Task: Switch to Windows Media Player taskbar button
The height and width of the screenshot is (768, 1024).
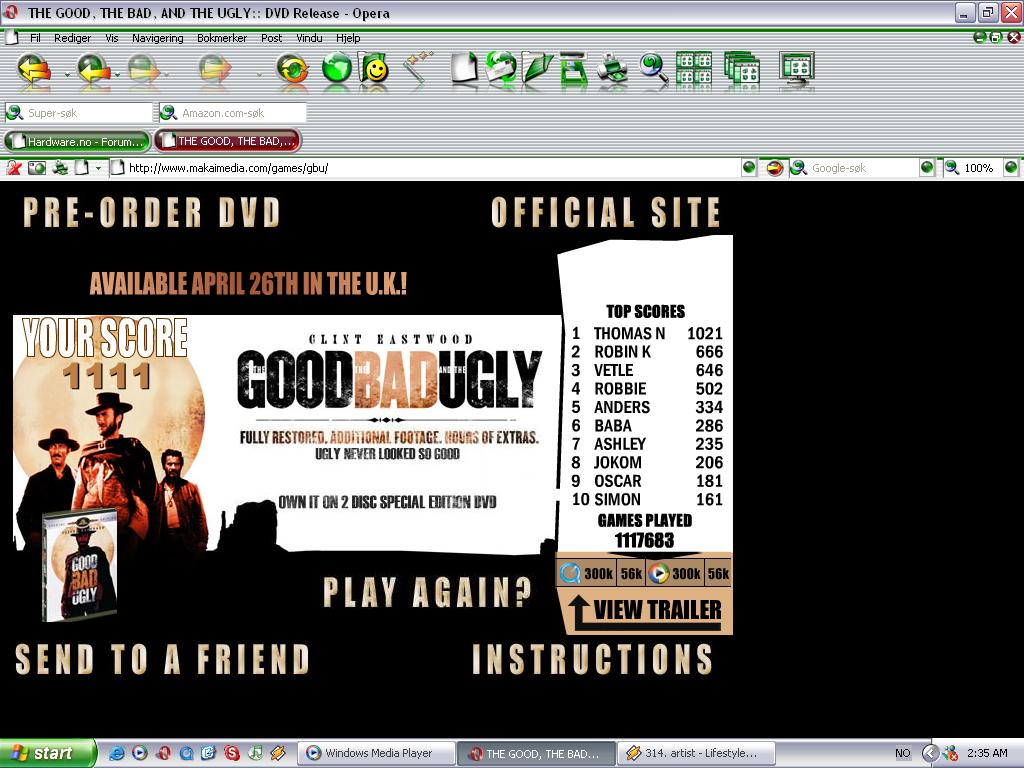Action: coord(377,753)
